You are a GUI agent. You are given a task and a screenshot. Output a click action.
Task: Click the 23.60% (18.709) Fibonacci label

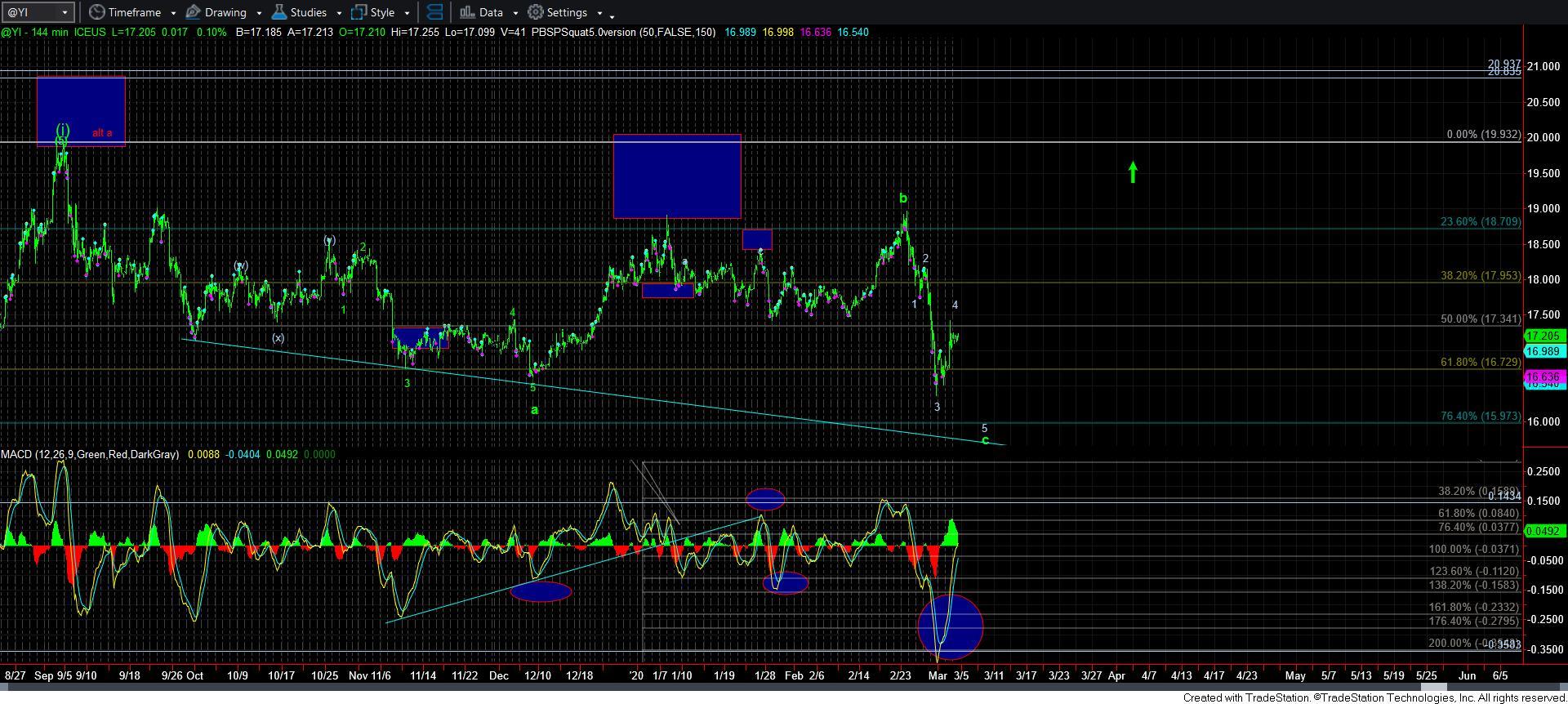(1481, 221)
